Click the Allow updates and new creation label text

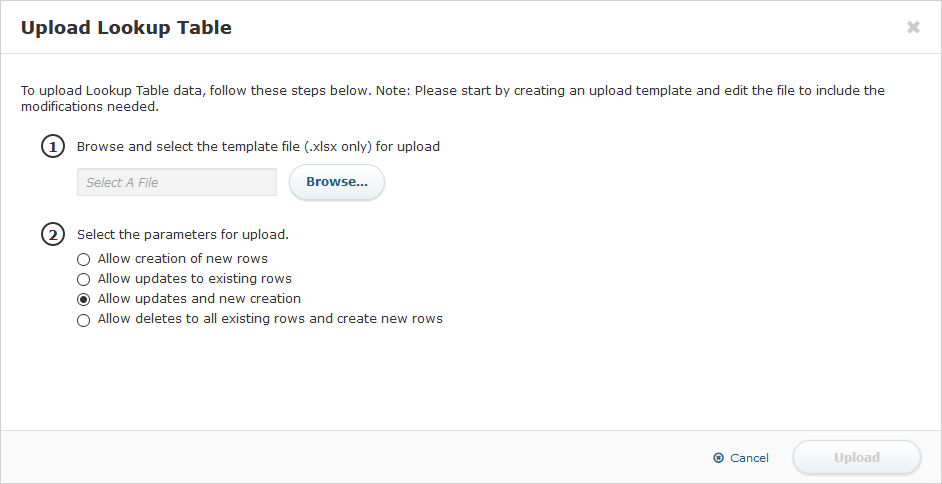[199, 299]
